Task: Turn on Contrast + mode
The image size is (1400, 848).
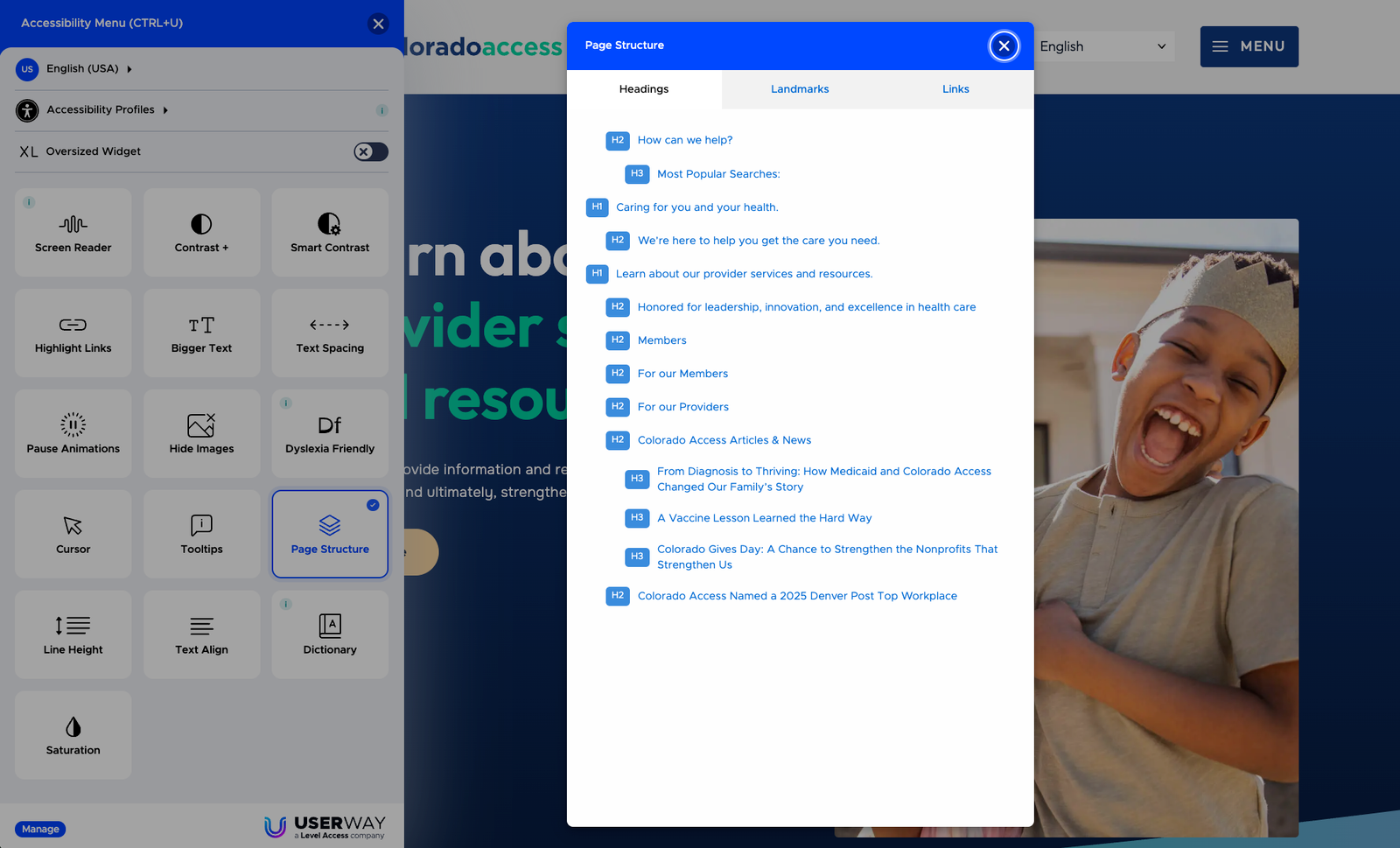Action: 201,233
